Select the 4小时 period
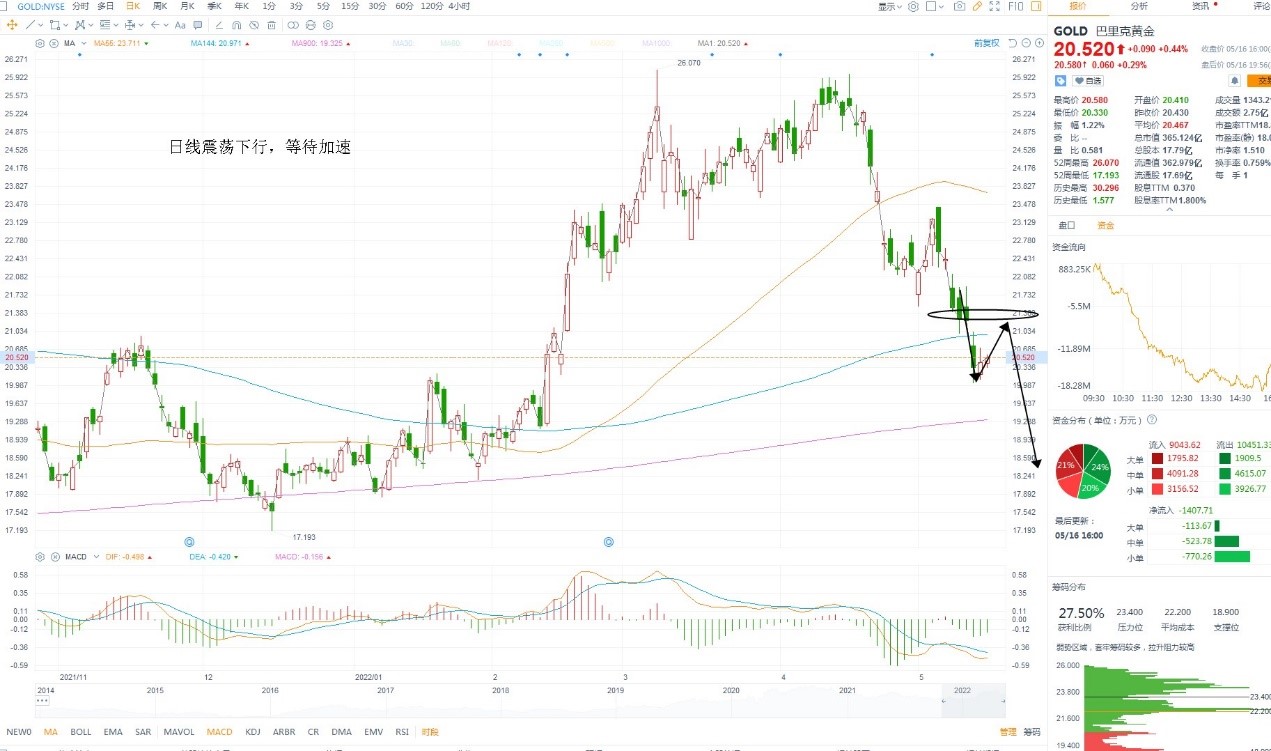 pos(460,6)
